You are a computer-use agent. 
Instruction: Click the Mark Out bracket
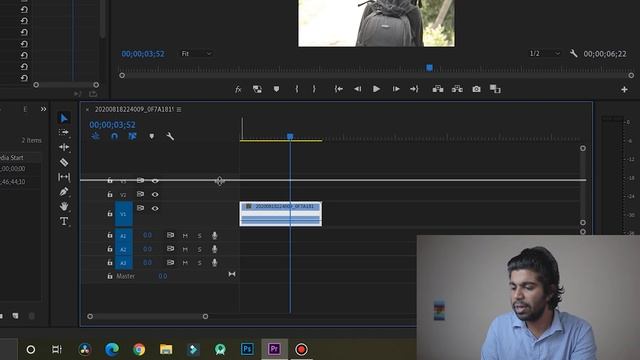click(314, 89)
